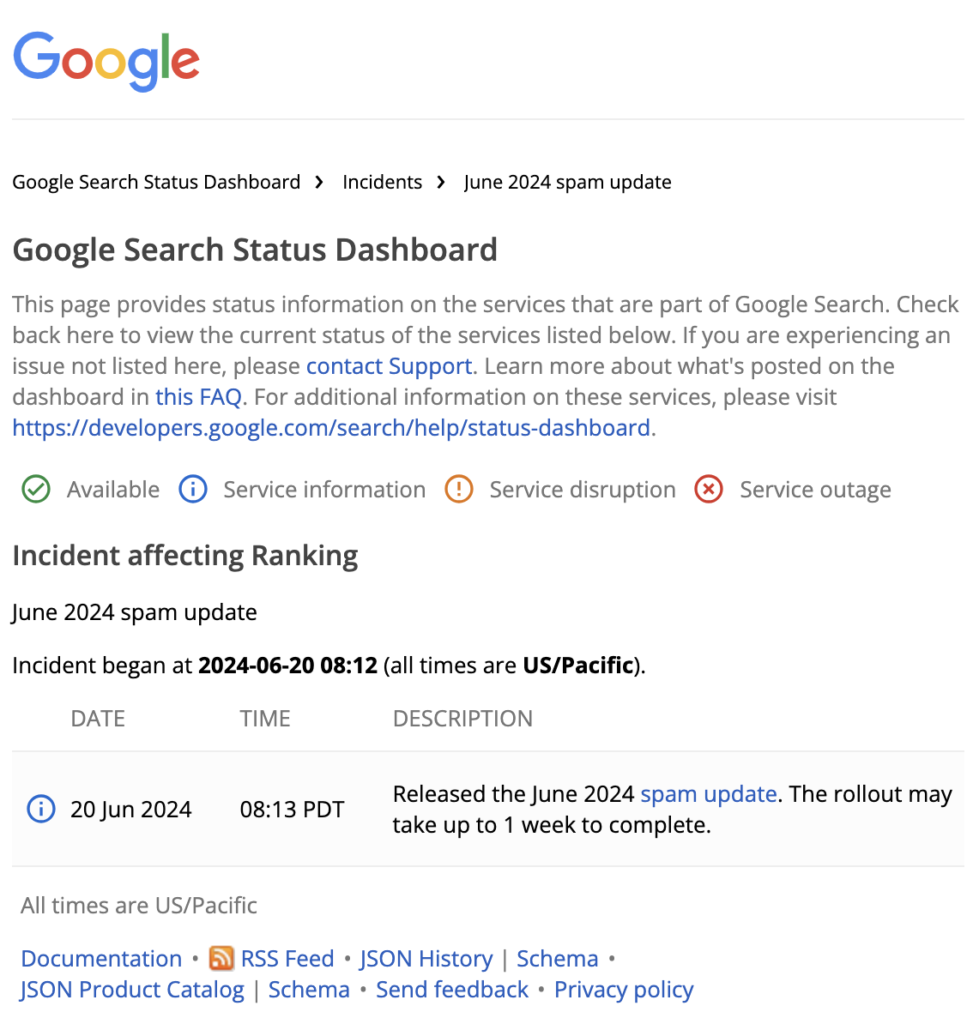Click the Available status checkmark icon
The image size is (973, 1024).
click(36, 489)
